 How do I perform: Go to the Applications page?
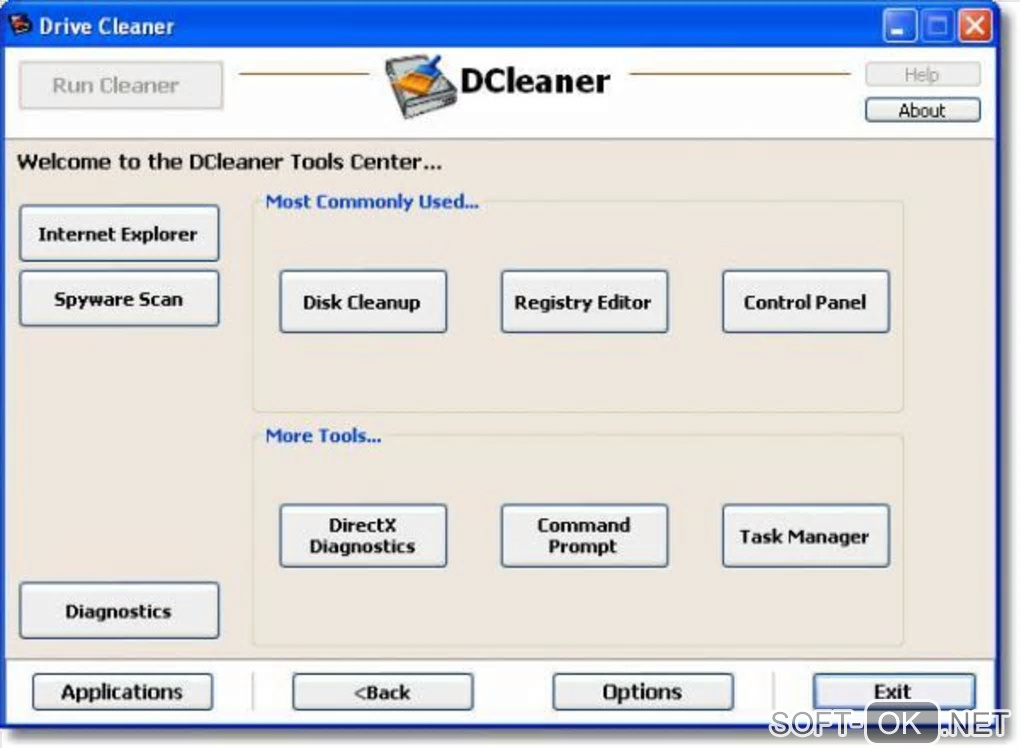click(x=122, y=691)
